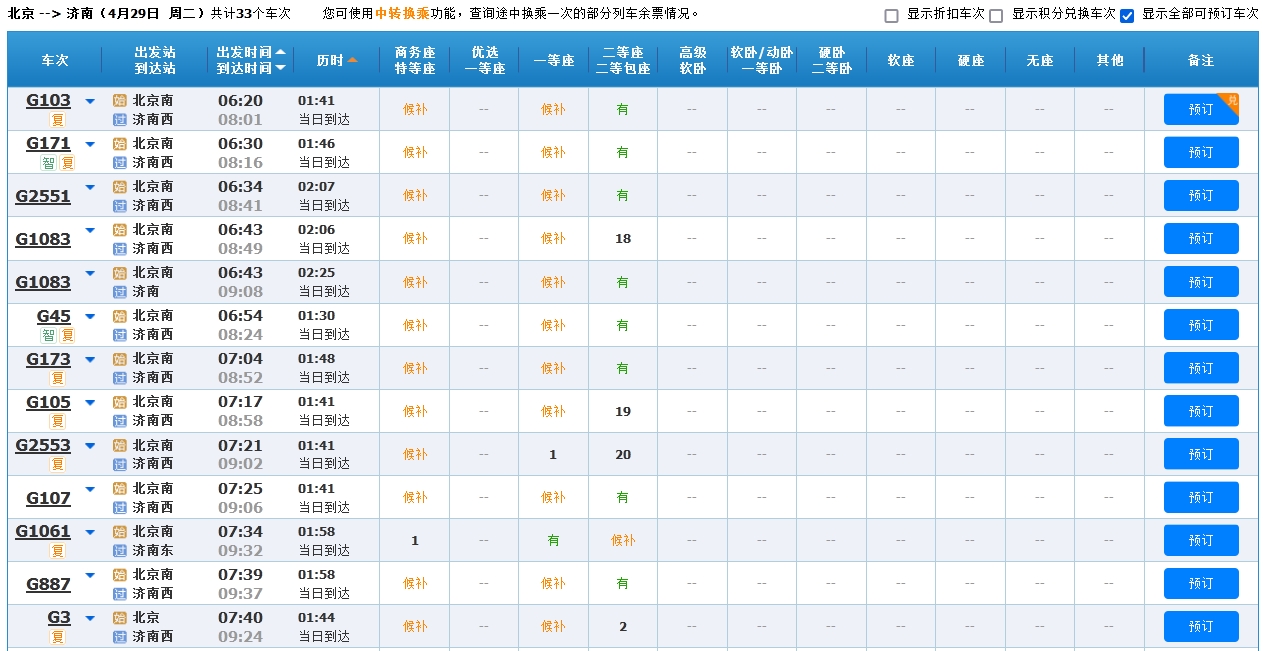The height and width of the screenshot is (651, 1263).
Task: Click the 商务座 候补 cell for G171
Action: point(415,152)
